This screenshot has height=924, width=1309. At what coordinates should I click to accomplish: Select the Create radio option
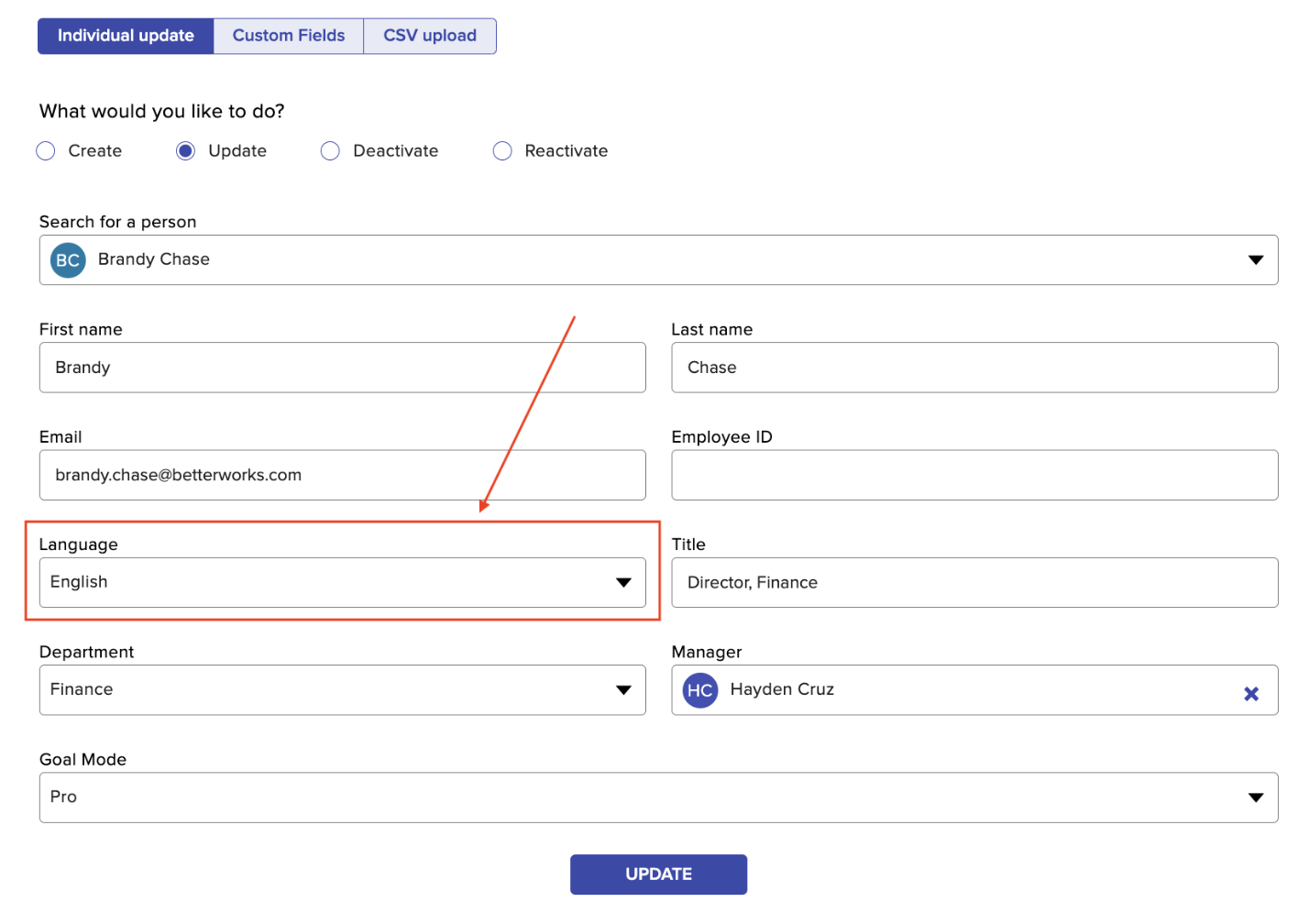coord(46,151)
